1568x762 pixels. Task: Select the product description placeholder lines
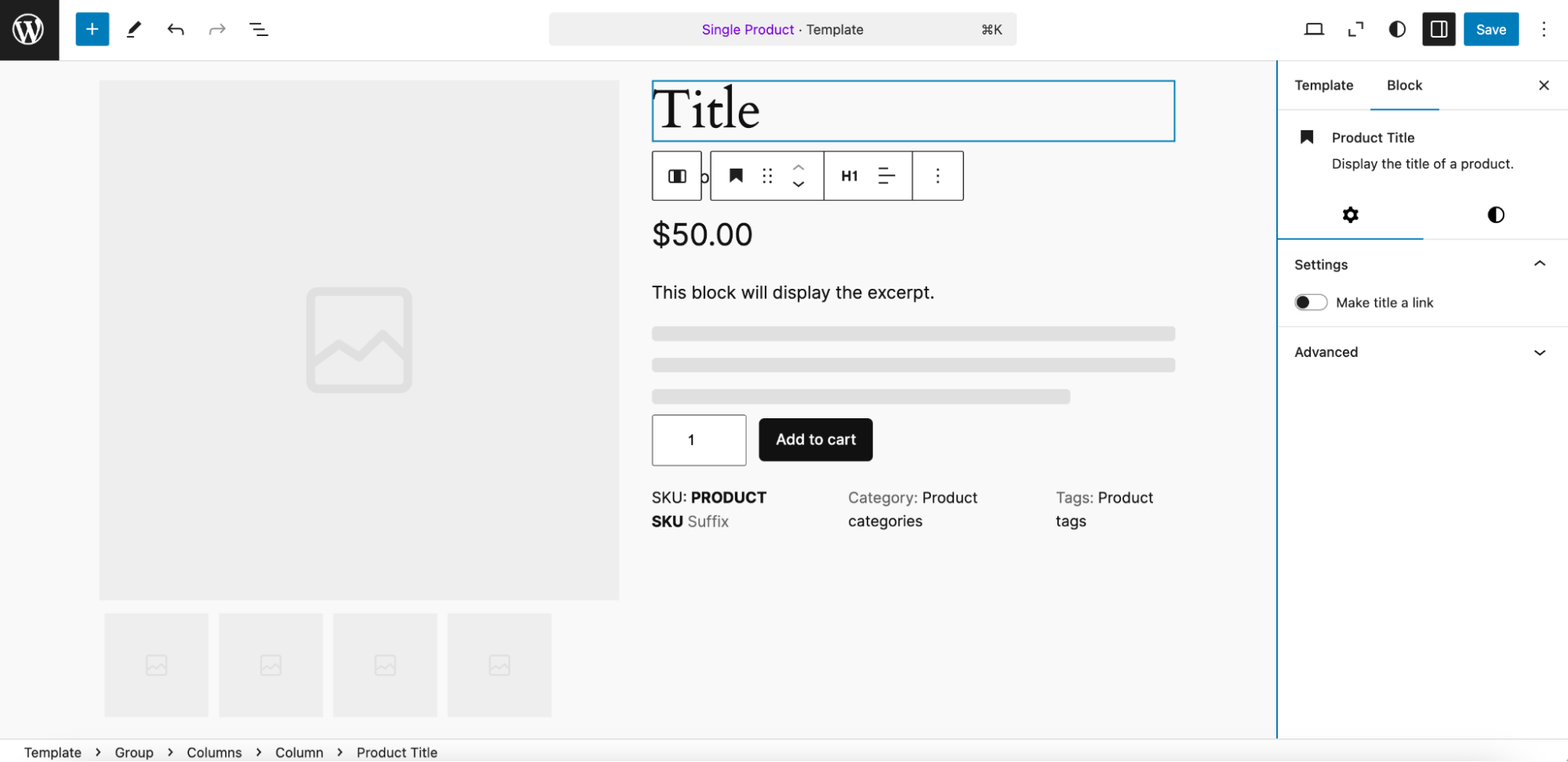coord(913,365)
